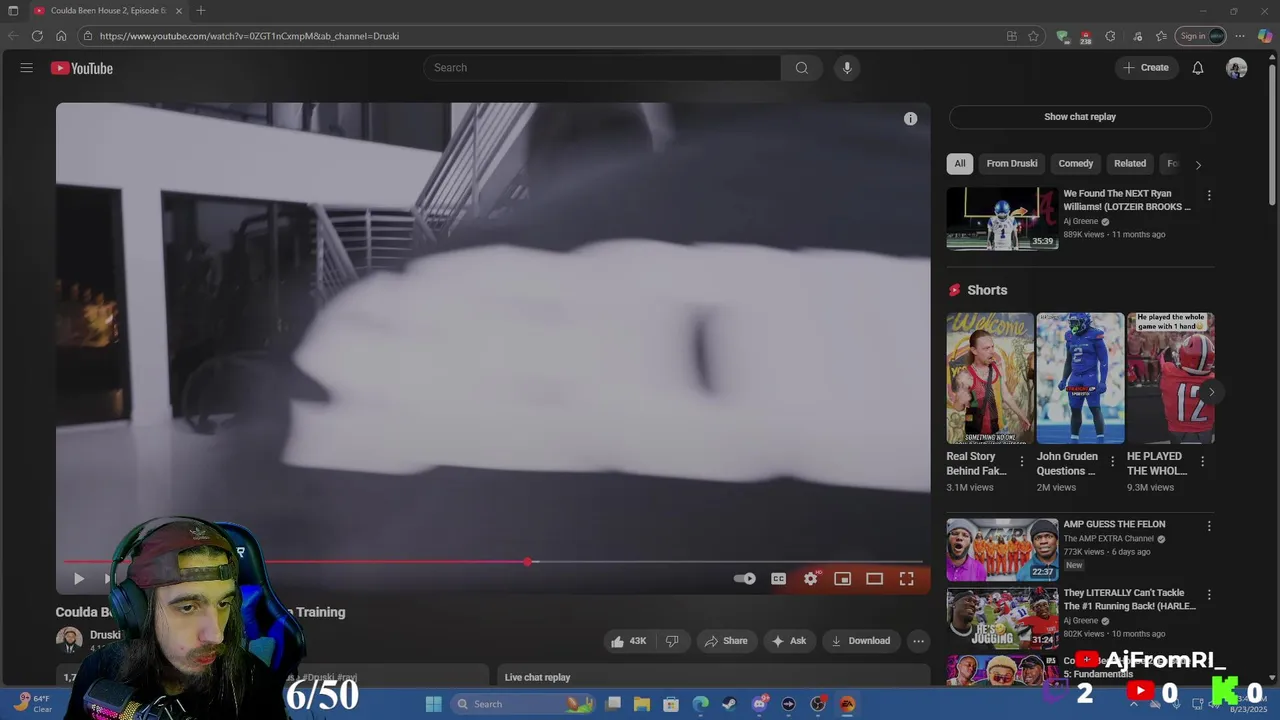This screenshot has height=720, width=1280.
Task: Select the From Druski filter chip
Action: coord(1012,164)
